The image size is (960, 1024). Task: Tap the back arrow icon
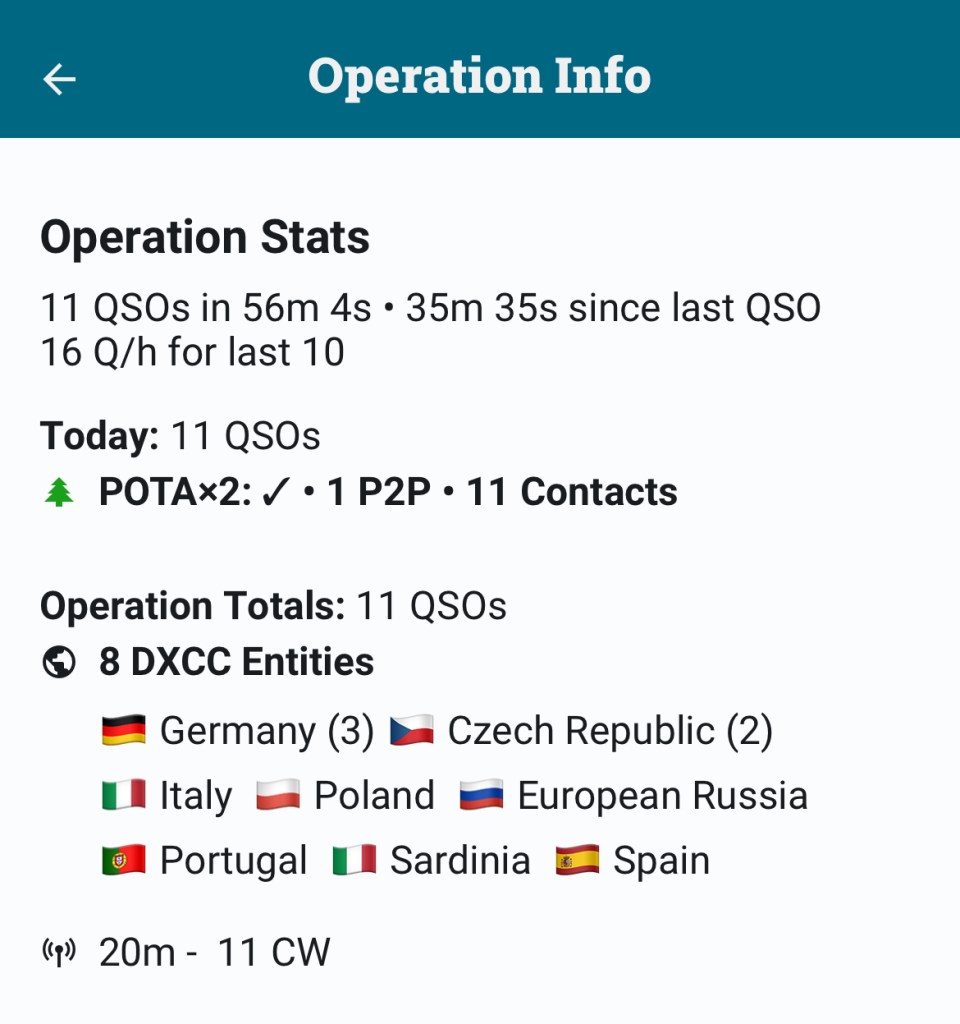[x=60, y=79]
